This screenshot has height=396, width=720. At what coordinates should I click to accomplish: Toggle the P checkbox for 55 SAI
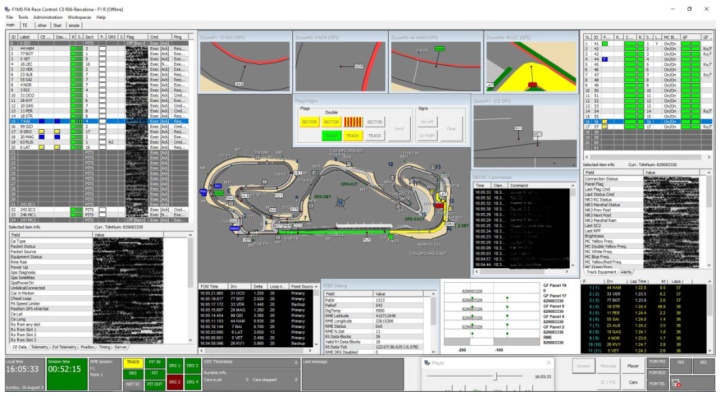coord(102,79)
